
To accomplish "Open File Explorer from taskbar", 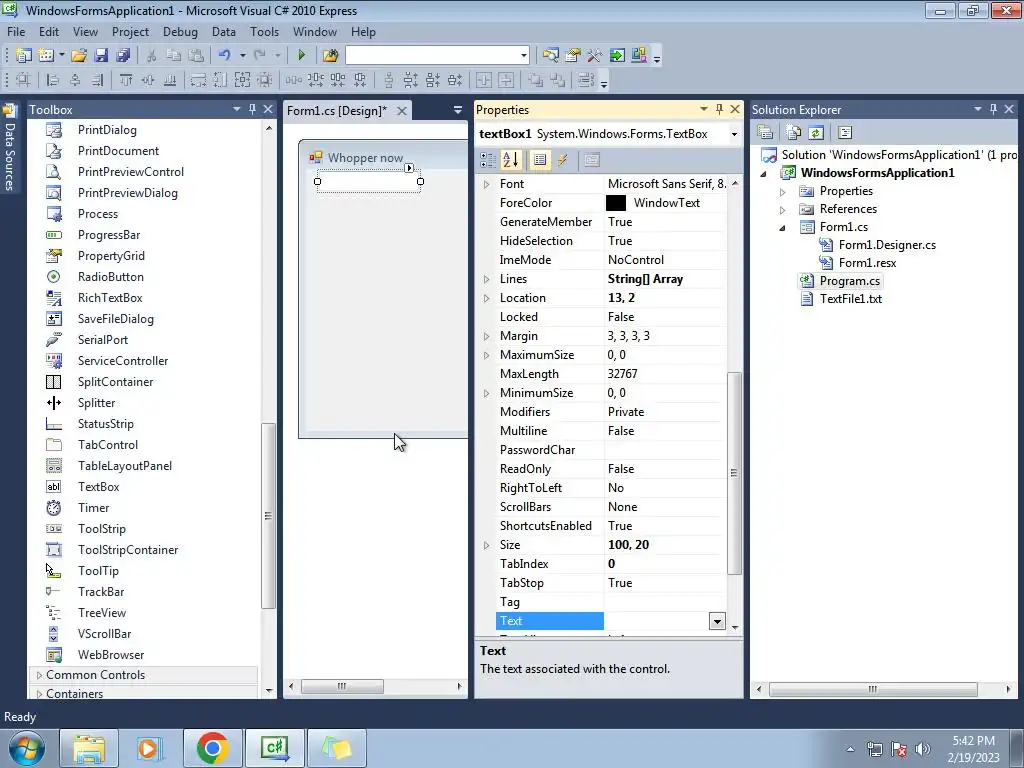I will tap(89, 748).
